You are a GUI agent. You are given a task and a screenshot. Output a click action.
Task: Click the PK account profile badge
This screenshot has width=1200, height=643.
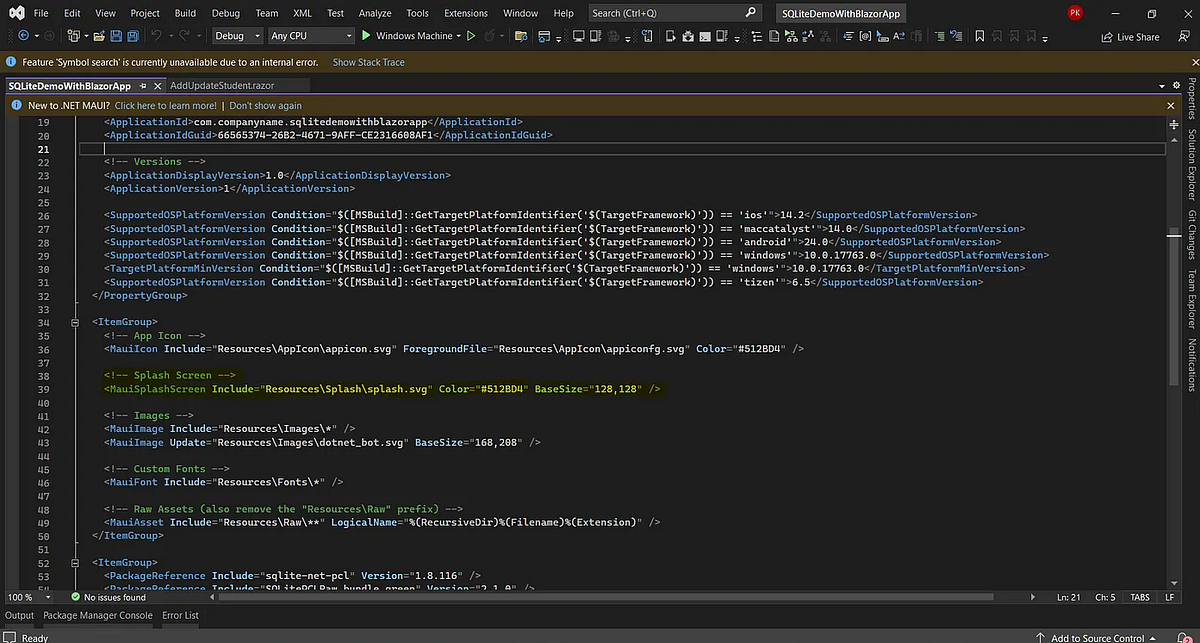tap(1075, 13)
